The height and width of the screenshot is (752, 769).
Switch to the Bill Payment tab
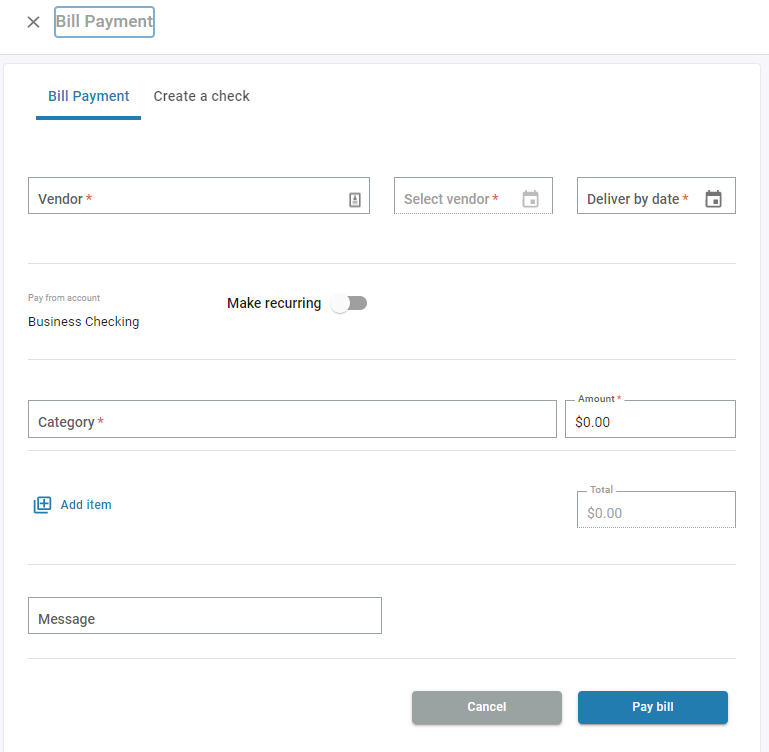(x=88, y=97)
